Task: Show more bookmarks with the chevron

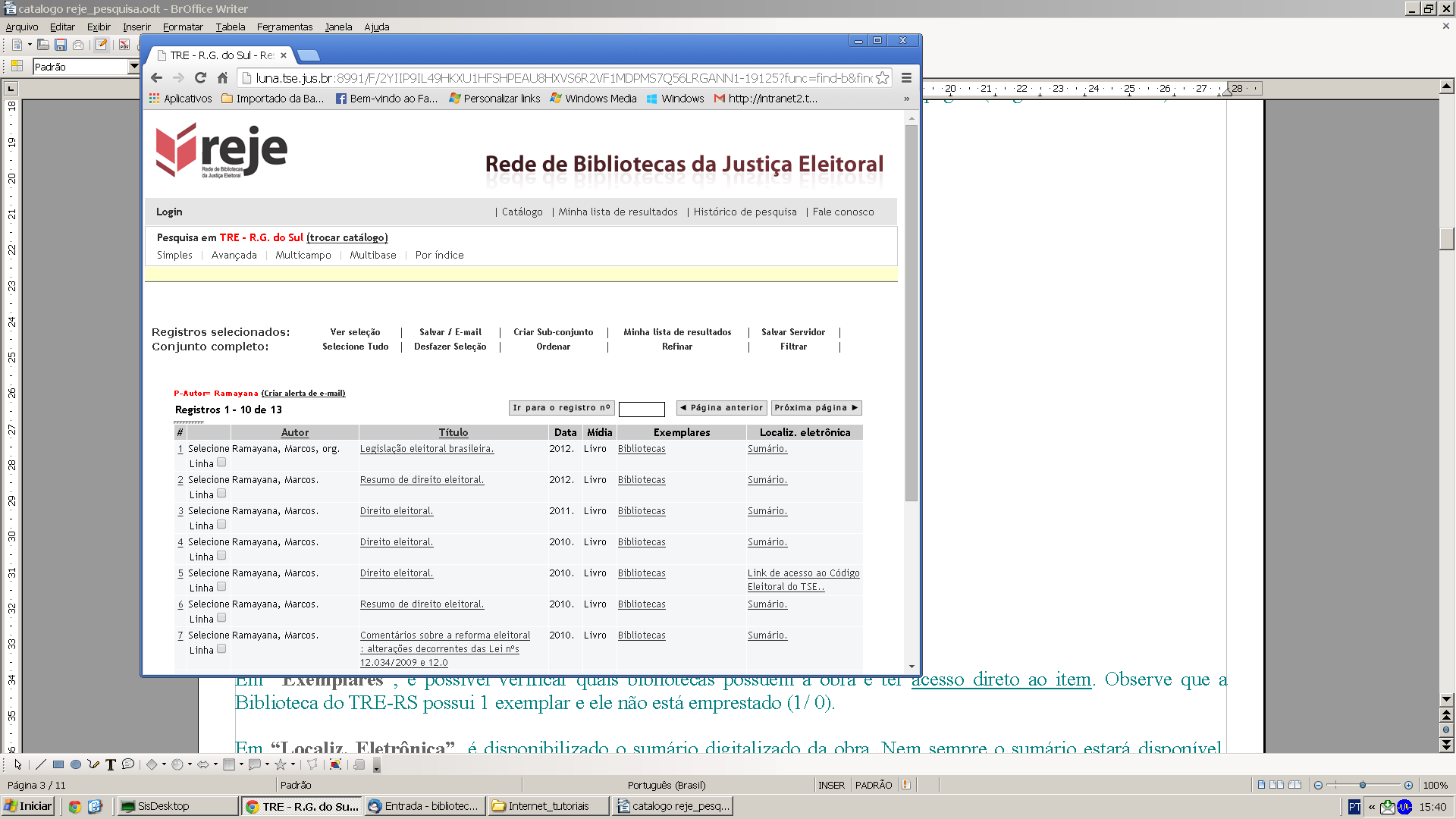Action: click(x=906, y=99)
